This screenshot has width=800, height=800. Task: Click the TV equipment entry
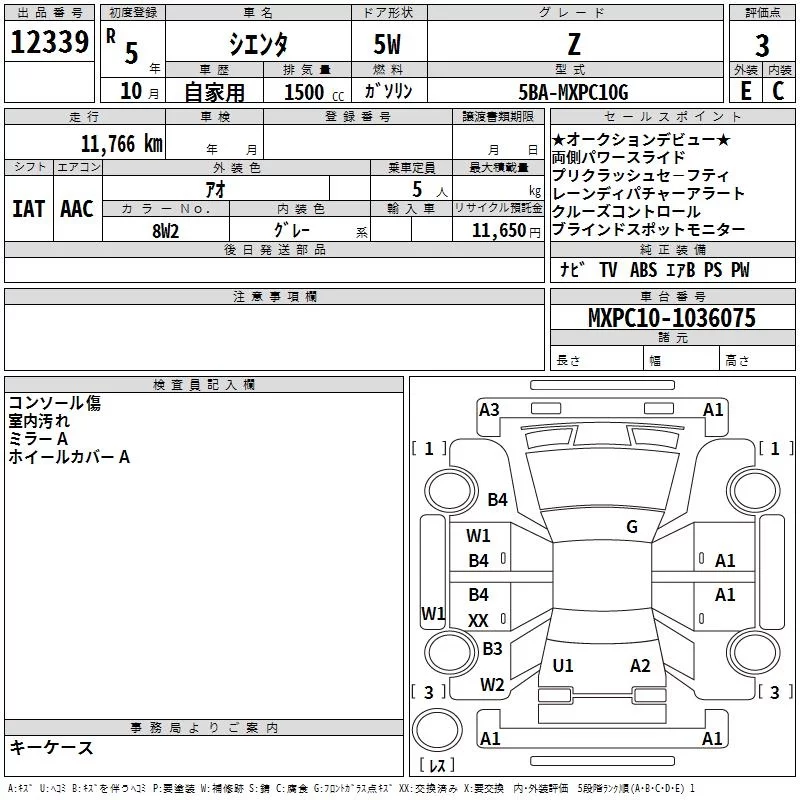pos(609,269)
